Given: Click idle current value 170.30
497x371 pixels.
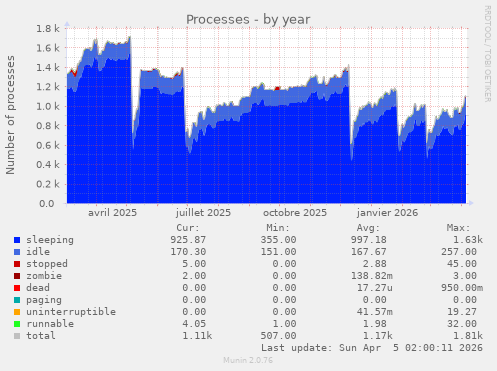Looking at the screenshot, I should pos(188,252).
